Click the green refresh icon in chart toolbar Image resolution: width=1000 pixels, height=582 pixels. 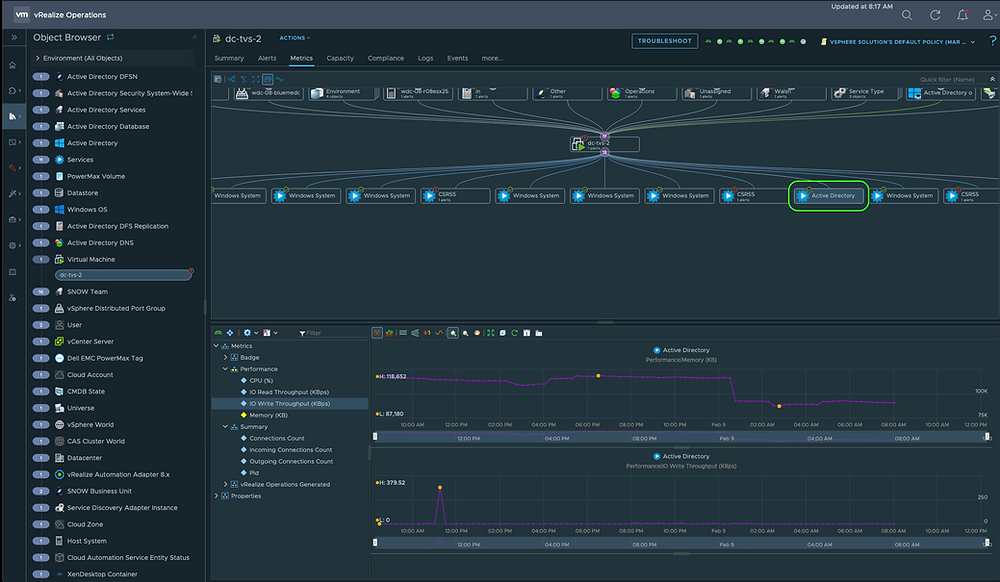pyautogui.click(x=515, y=333)
